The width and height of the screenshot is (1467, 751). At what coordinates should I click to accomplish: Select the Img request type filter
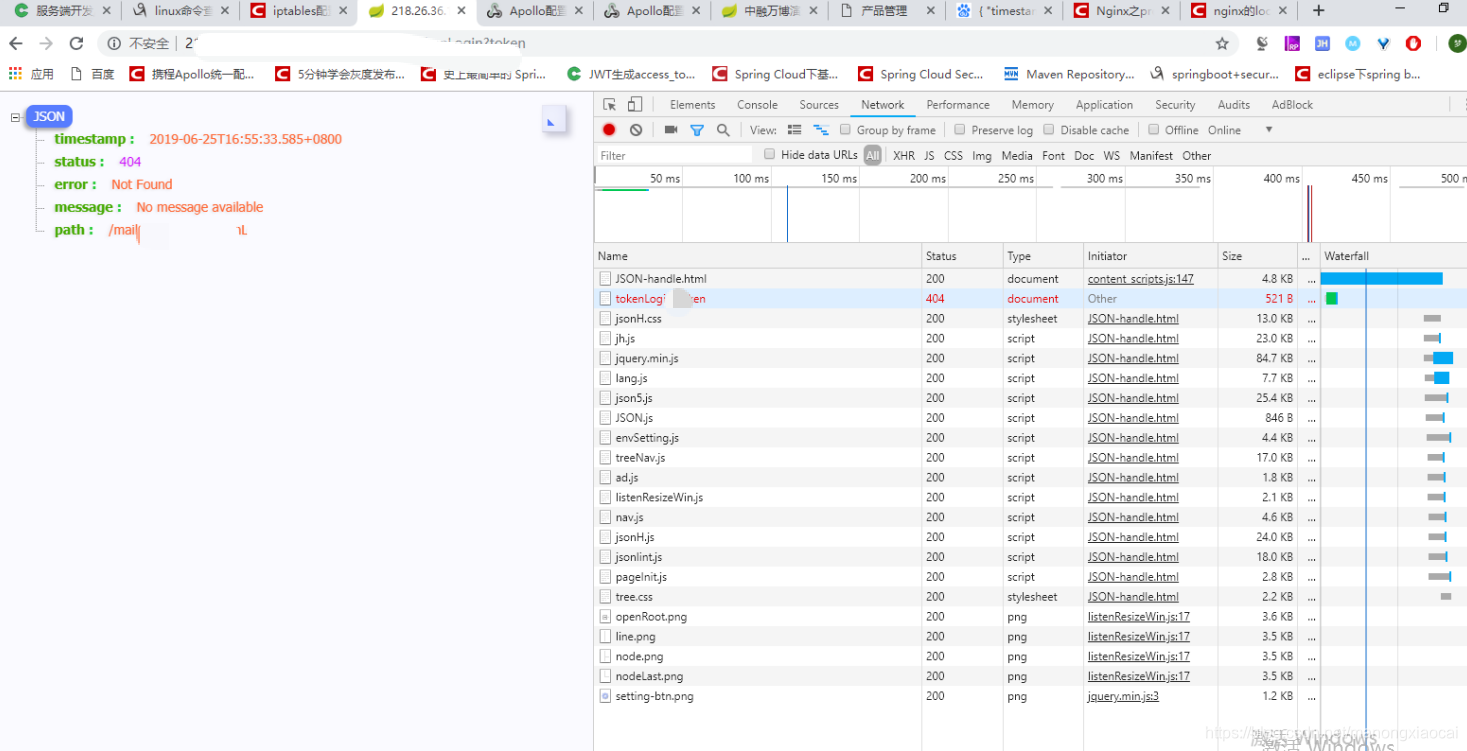pos(982,156)
